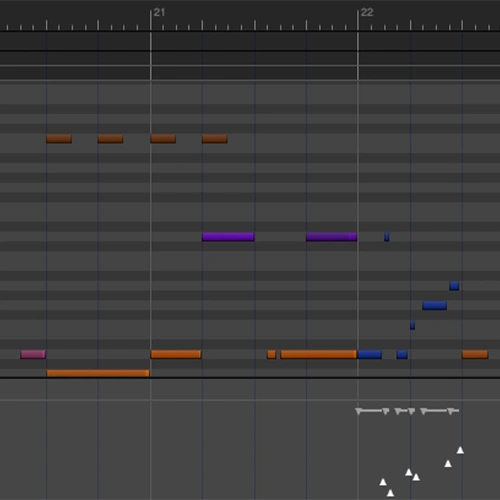
Task: Click the bar 21 ruler marker
Action: pos(159,13)
